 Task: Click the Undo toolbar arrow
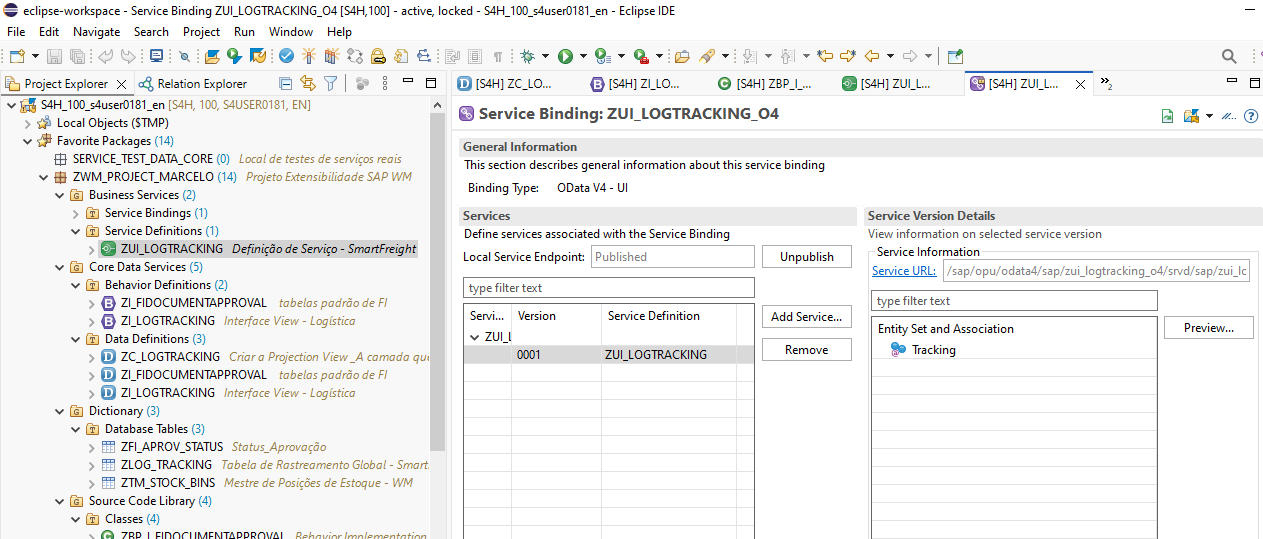(x=106, y=57)
